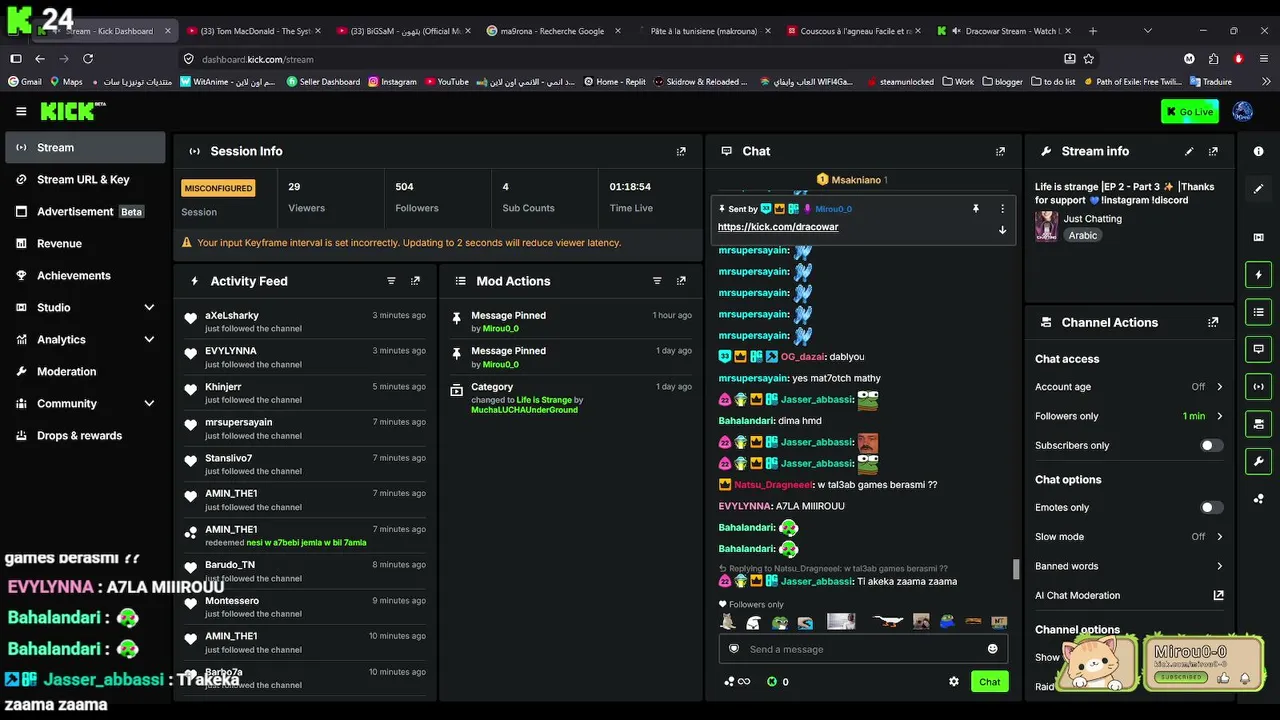Screen dimensions: 1280x720
Task: Pop out the Activity Feed panel
Action: [415, 281]
